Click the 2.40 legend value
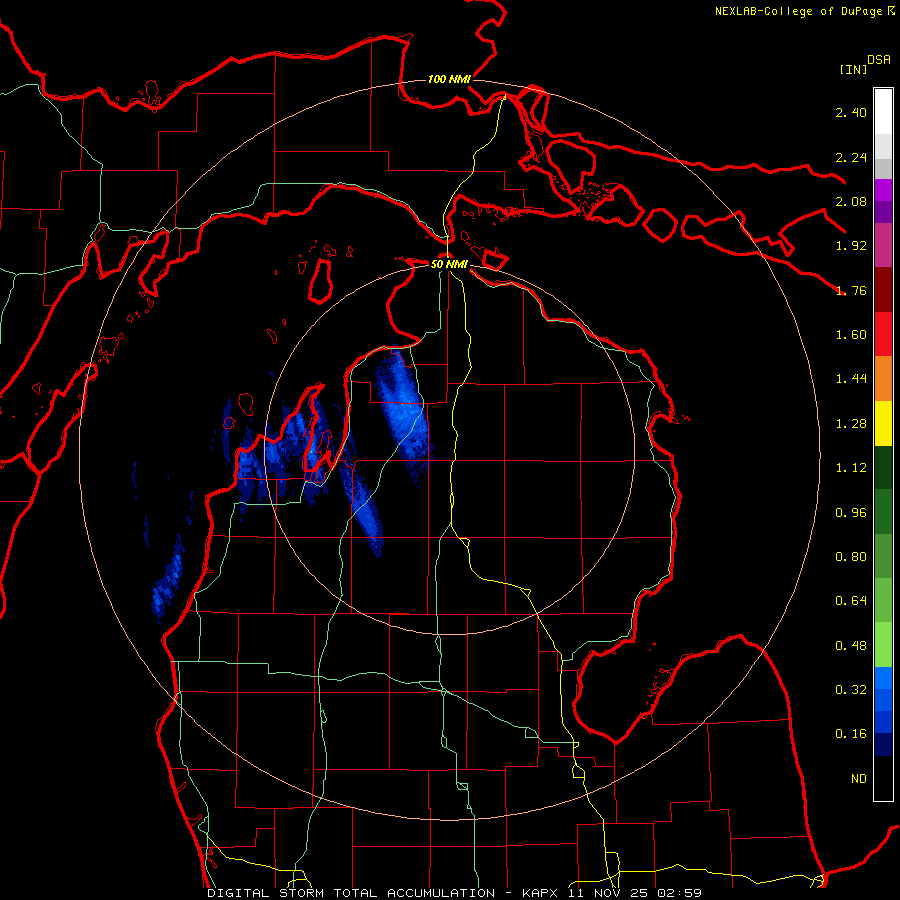 pyautogui.click(x=851, y=112)
